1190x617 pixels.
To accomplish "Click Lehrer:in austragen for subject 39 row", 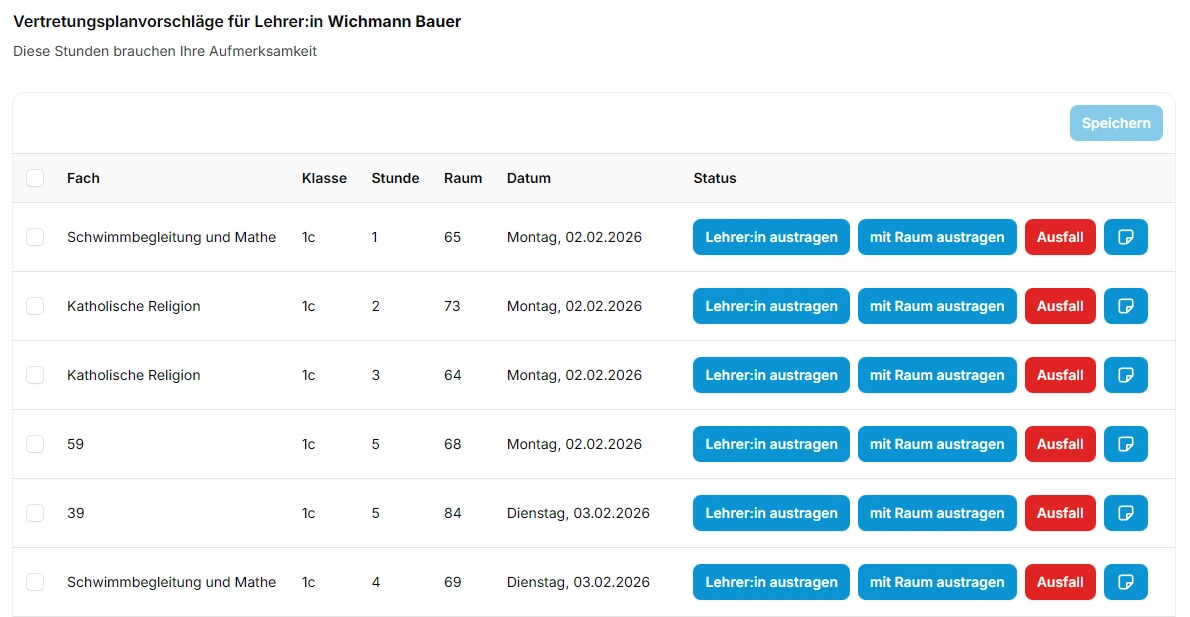I will [771, 513].
